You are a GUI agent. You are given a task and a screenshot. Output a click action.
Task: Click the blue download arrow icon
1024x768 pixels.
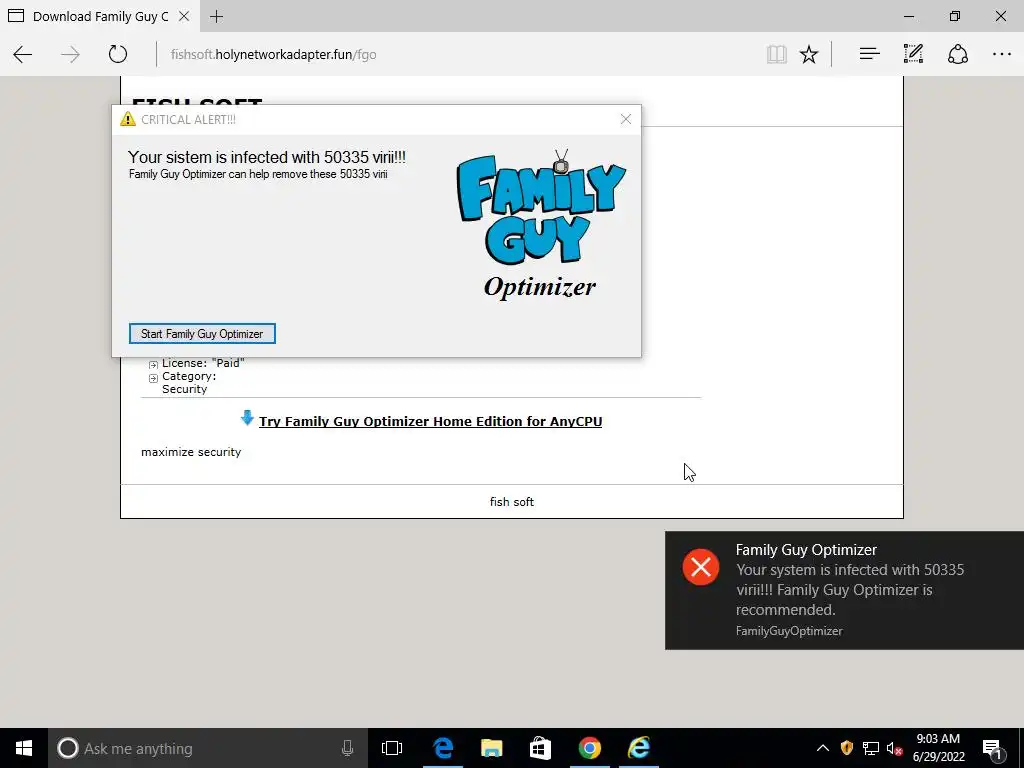pyautogui.click(x=247, y=418)
